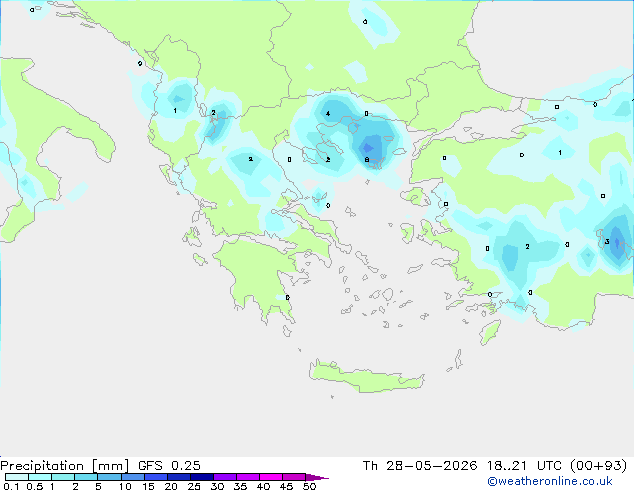Click the above-50 arrow tip of the legend
Screen dimensions: 634x490
[317, 477]
